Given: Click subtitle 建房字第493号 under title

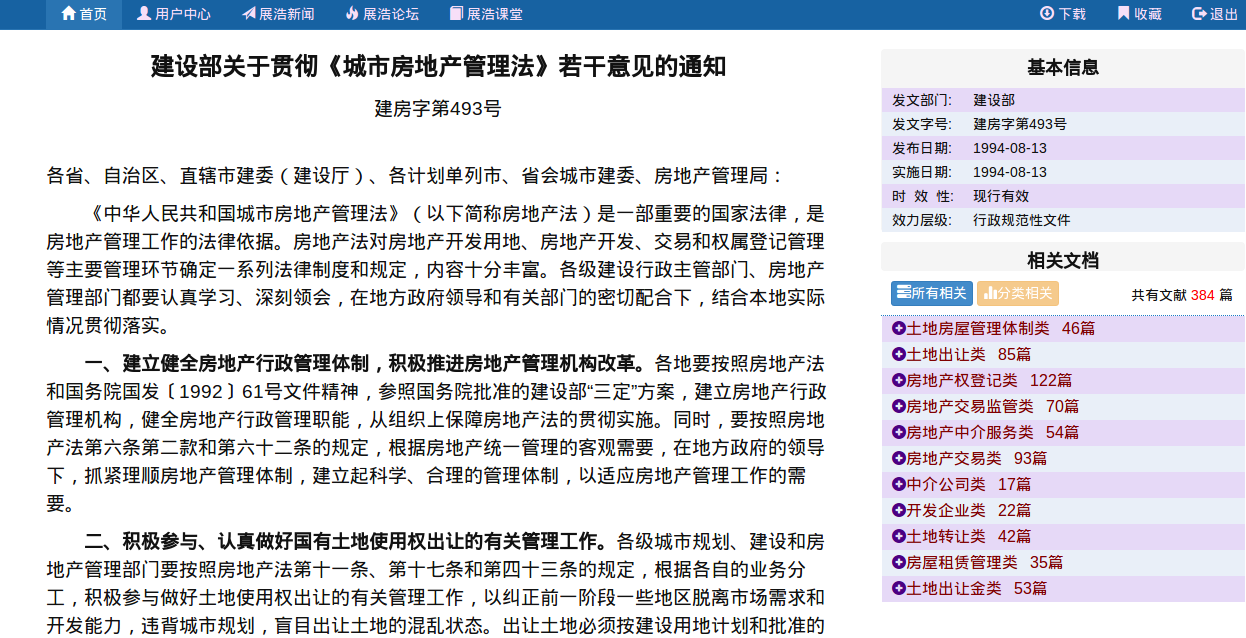Looking at the screenshot, I should (438, 109).
